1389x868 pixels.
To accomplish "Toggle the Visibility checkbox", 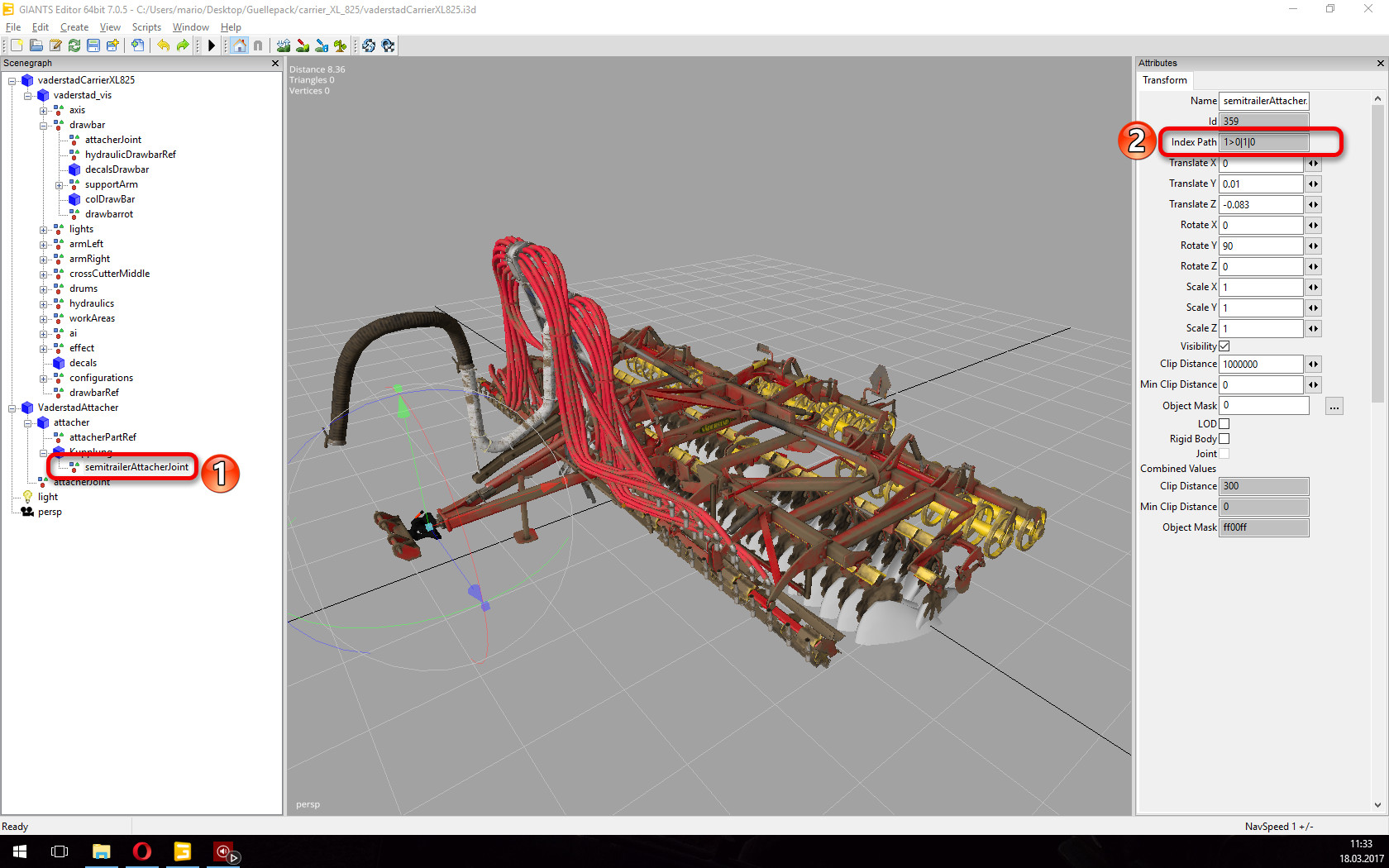I will tap(1224, 346).
